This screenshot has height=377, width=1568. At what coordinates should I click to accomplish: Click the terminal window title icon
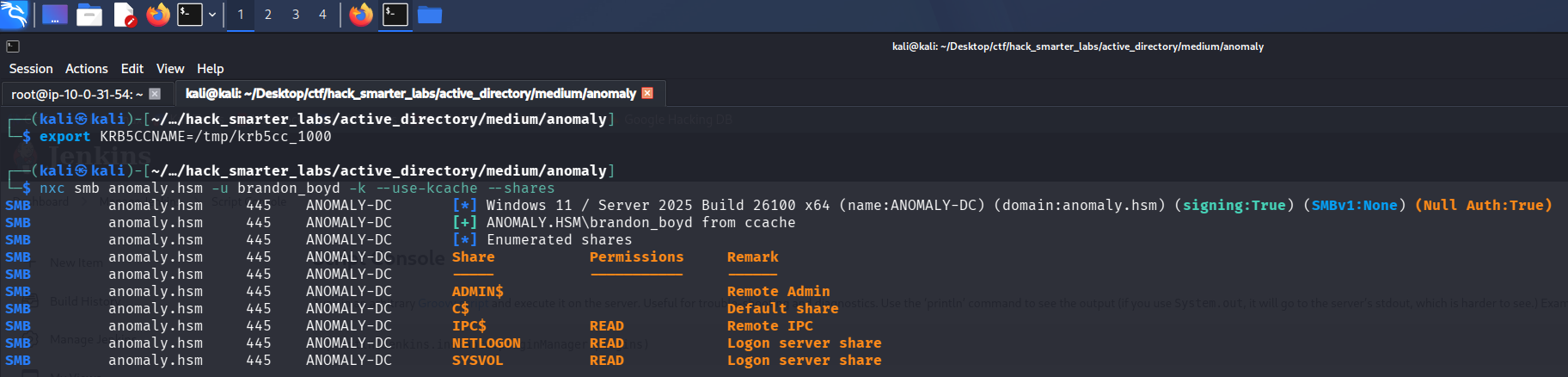tap(13, 46)
